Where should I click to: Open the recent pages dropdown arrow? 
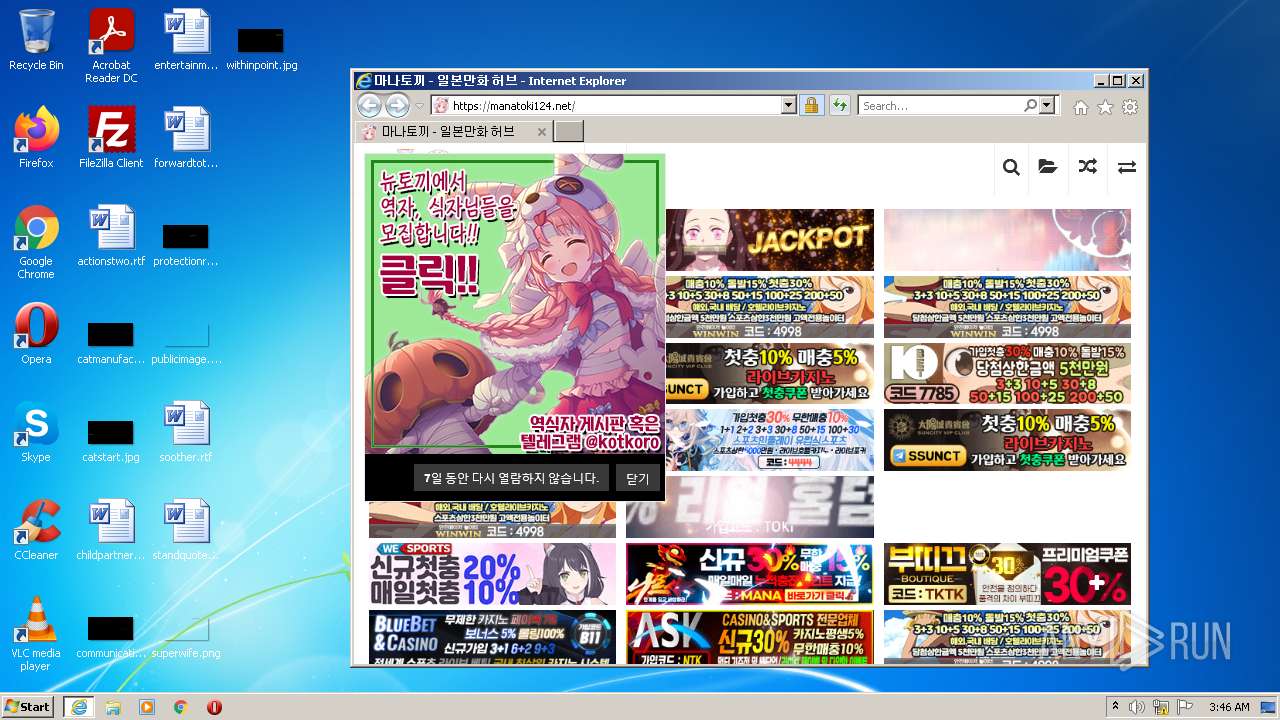pos(420,106)
